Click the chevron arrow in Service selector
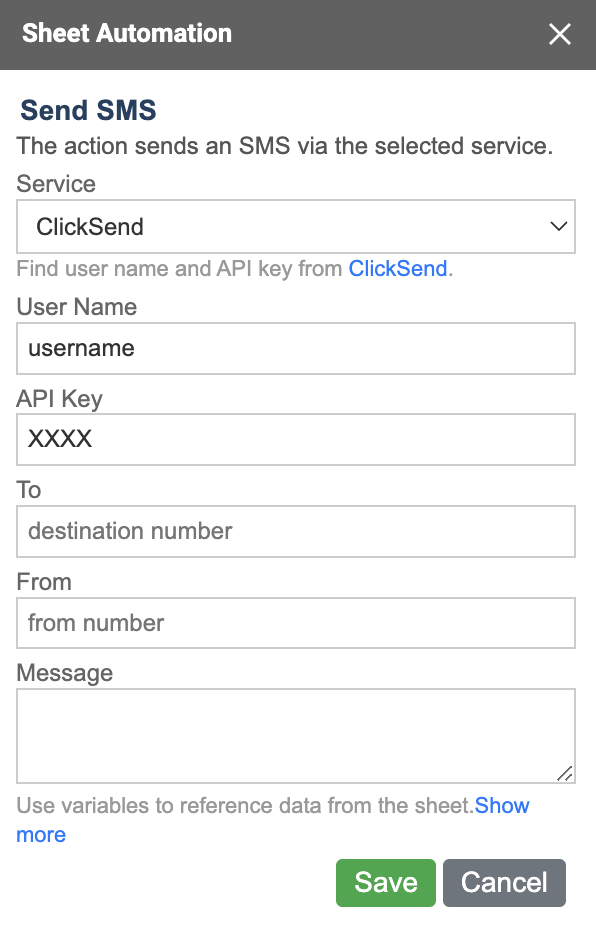The image size is (596, 926). 558,226
